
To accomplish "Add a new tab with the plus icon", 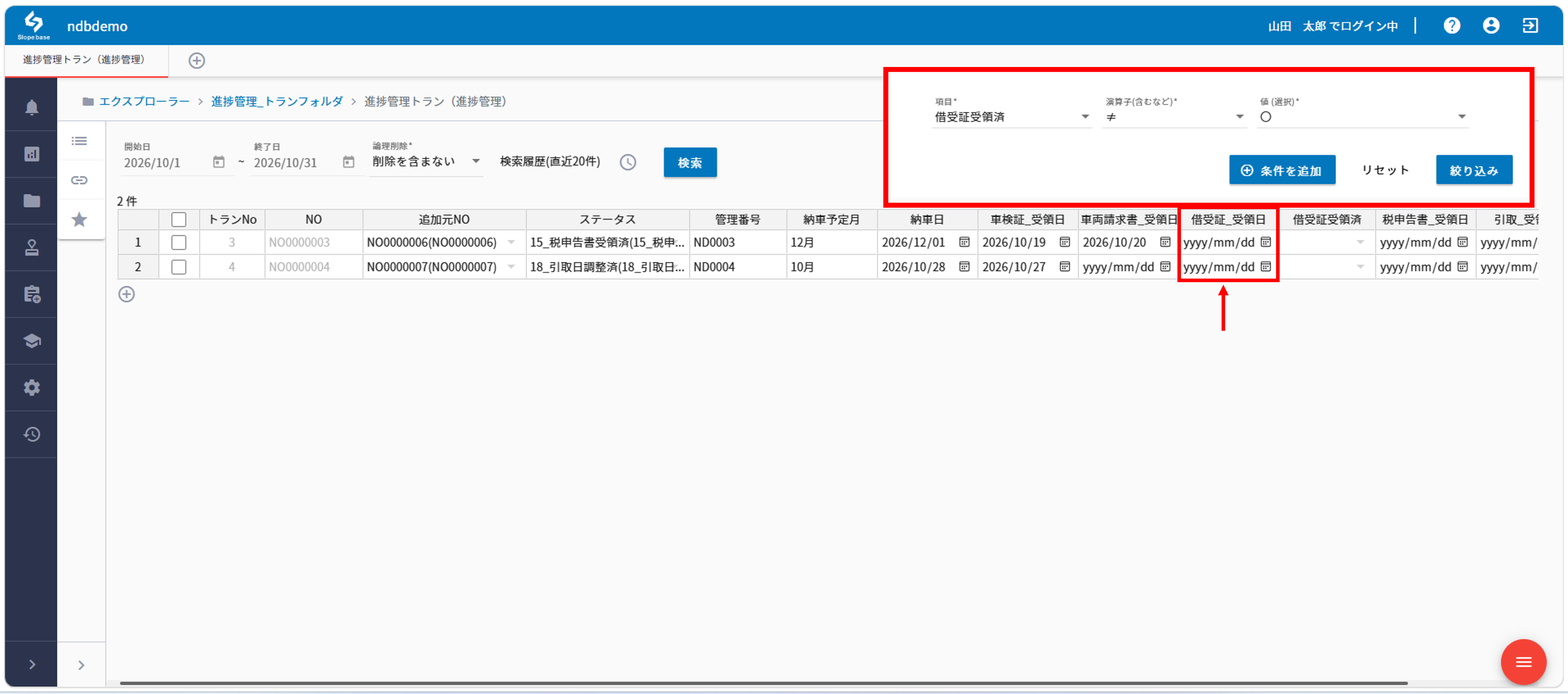I will [197, 60].
